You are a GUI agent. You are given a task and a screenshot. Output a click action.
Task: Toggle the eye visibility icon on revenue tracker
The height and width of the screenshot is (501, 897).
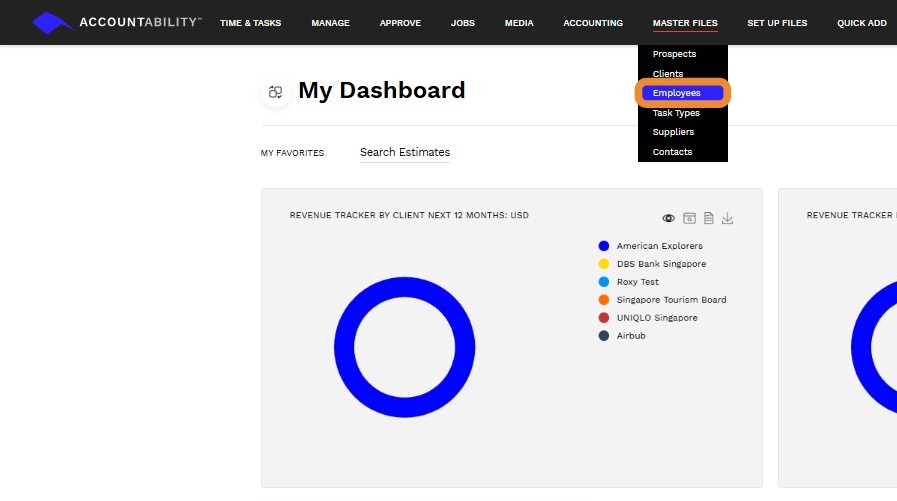point(668,218)
